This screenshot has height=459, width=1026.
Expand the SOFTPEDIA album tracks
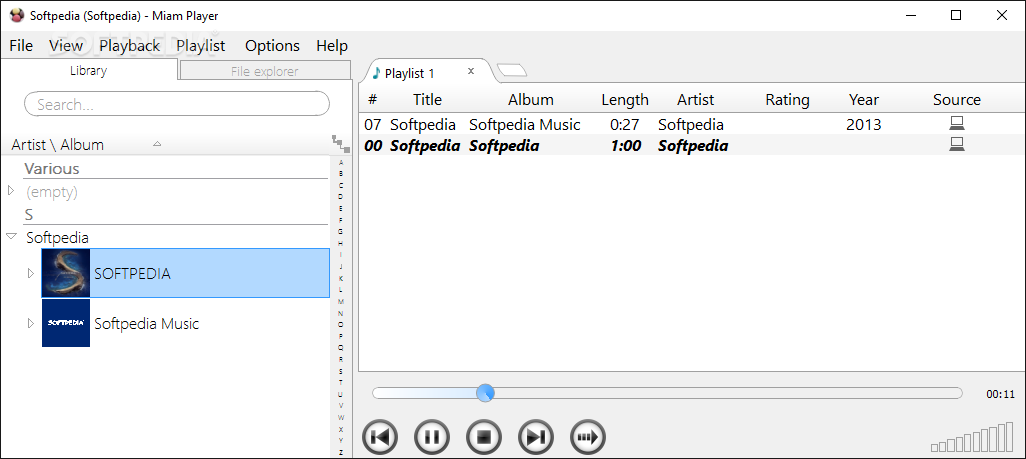(30, 273)
